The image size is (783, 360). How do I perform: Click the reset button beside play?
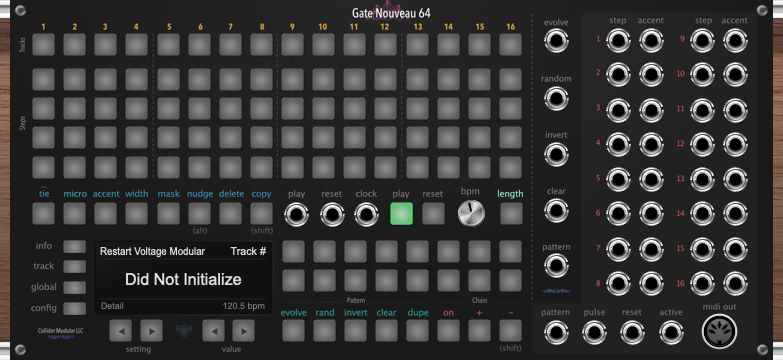433,214
